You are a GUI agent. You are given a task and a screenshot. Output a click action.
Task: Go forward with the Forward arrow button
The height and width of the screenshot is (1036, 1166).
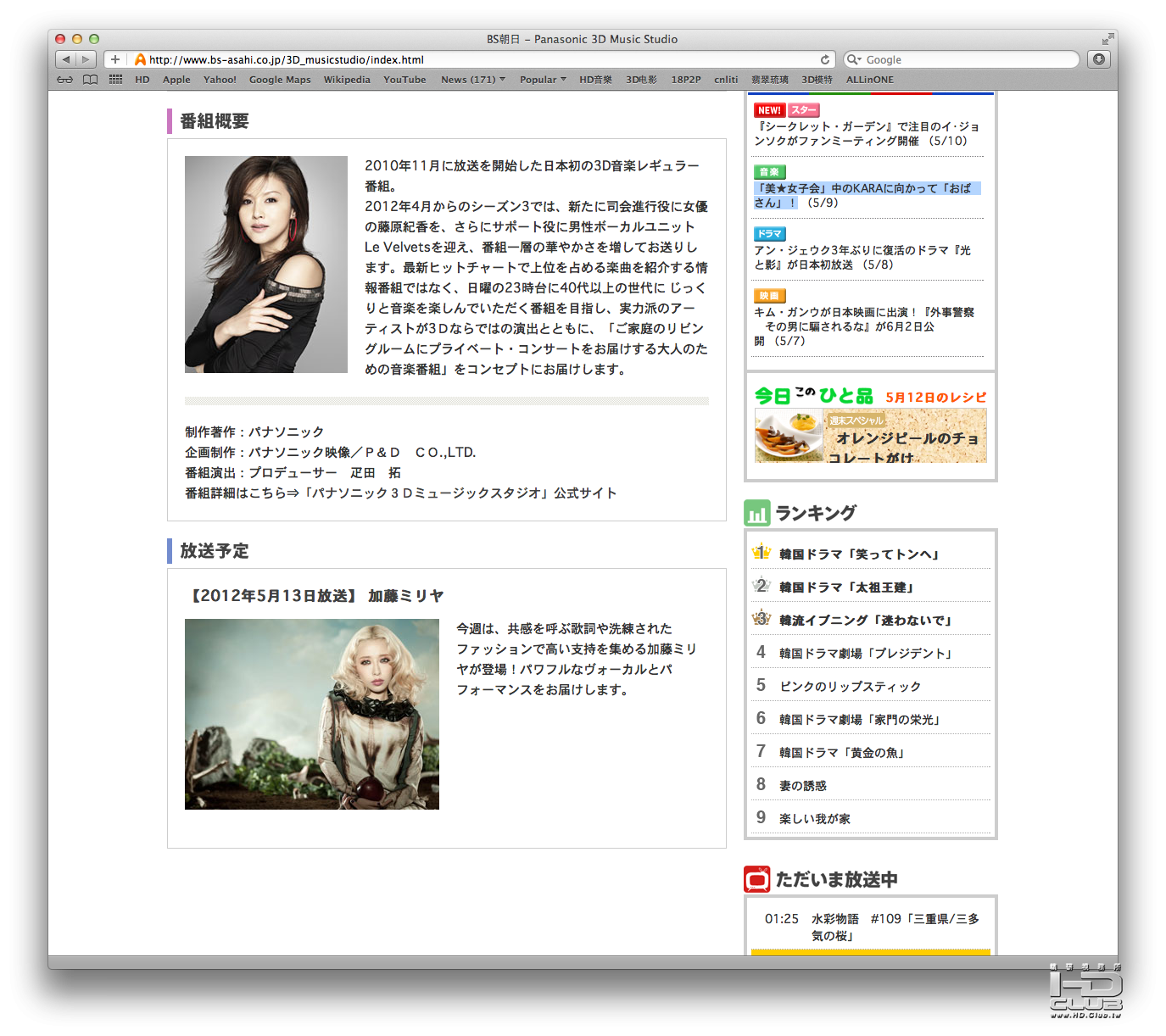[x=86, y=59]
